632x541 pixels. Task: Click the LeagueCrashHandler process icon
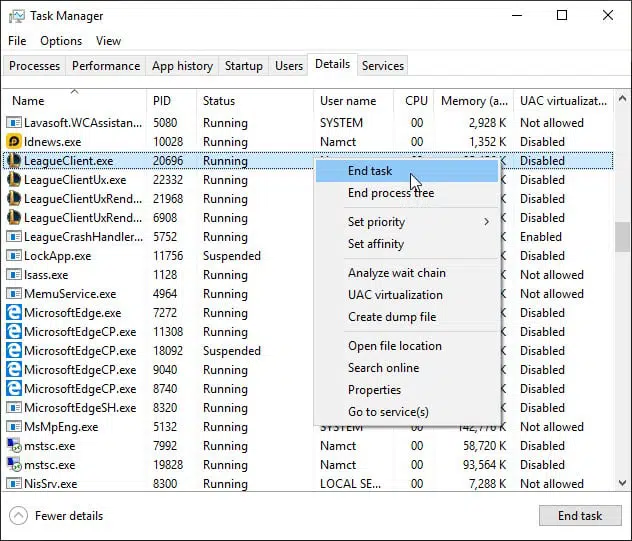point(14,237)
